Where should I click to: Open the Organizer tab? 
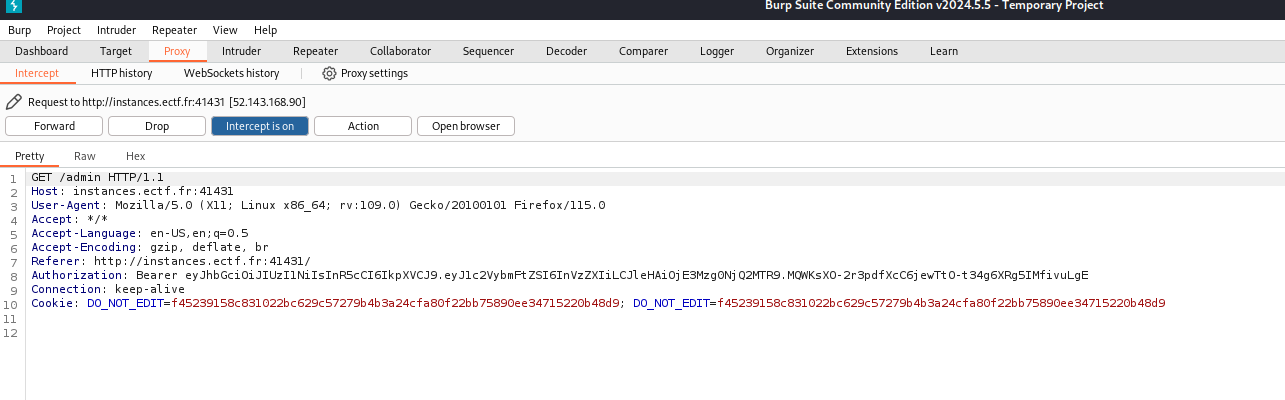790,51
